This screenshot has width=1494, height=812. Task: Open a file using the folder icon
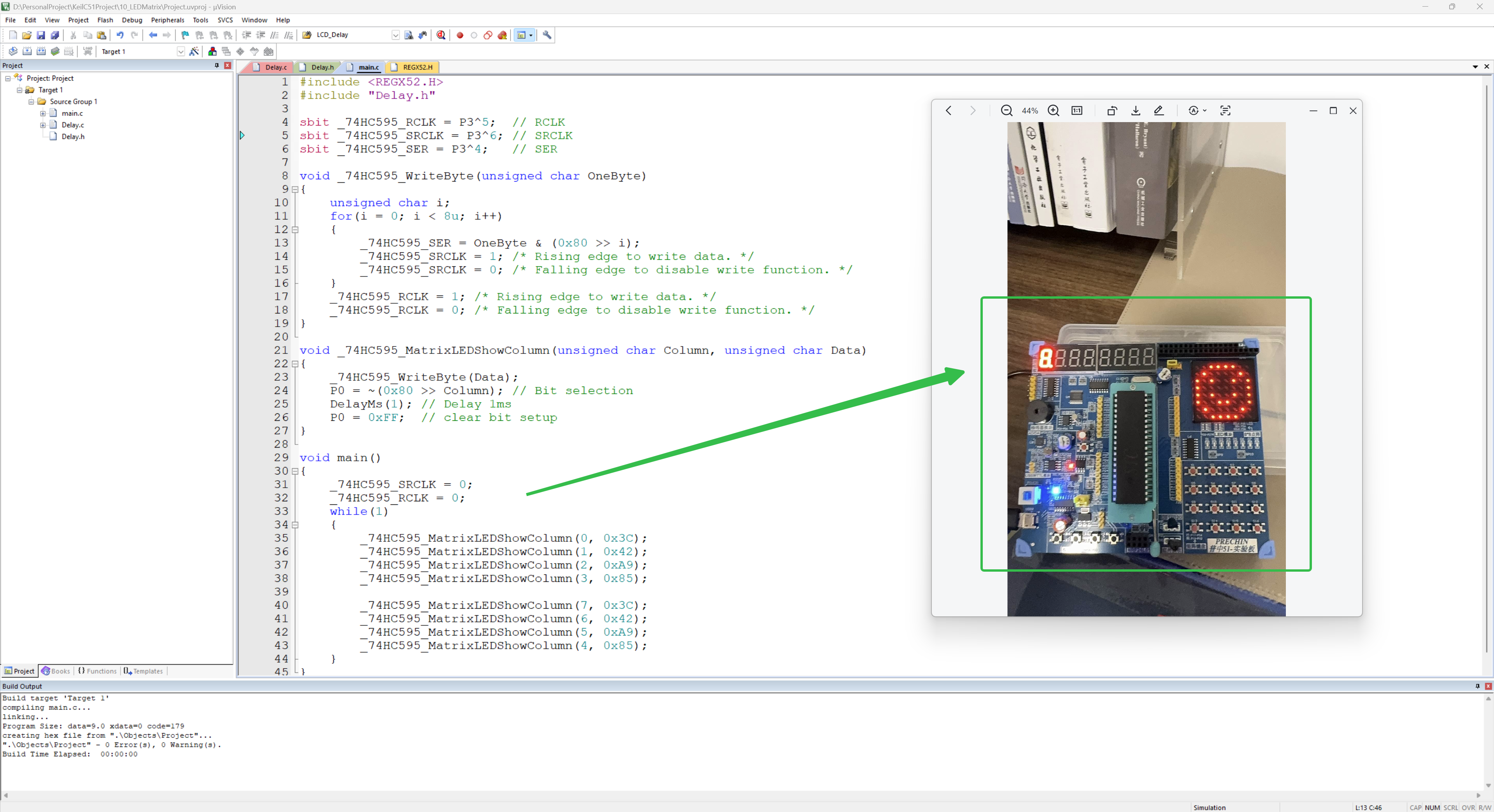(27, 35)
